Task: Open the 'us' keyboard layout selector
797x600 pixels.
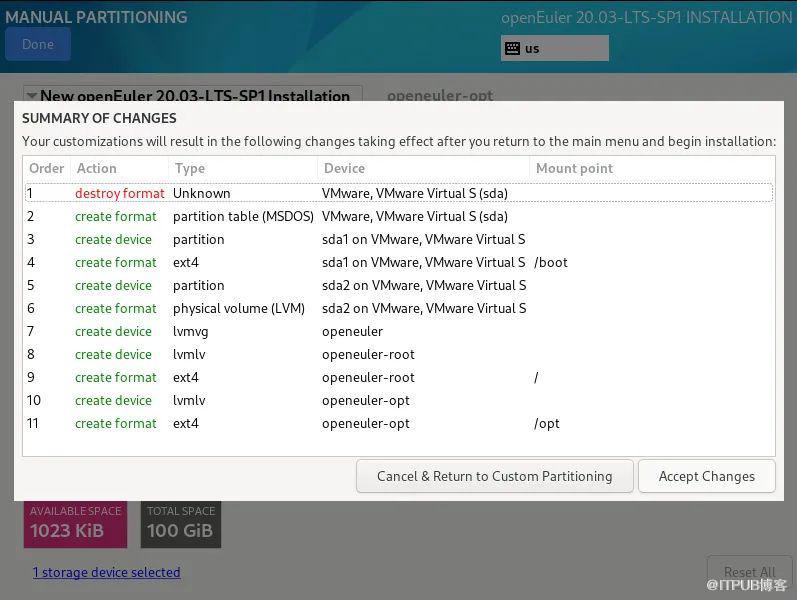Action: pos(555,48)
